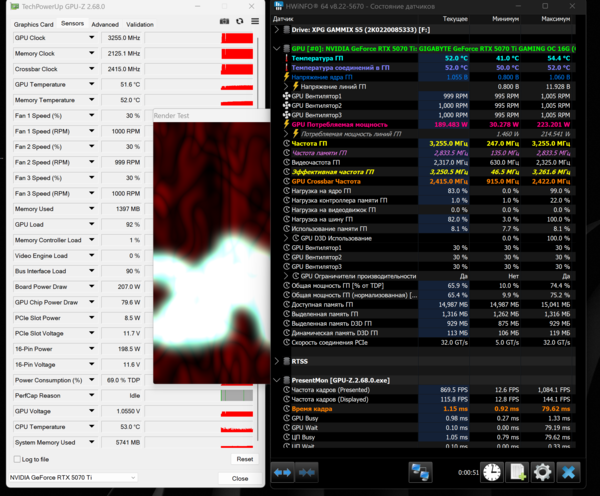Click the 869.5 FPS presented value

click(454, 390)
